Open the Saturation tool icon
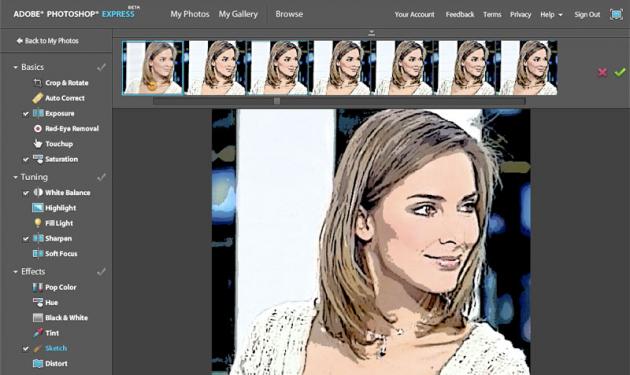 point(38,159)
